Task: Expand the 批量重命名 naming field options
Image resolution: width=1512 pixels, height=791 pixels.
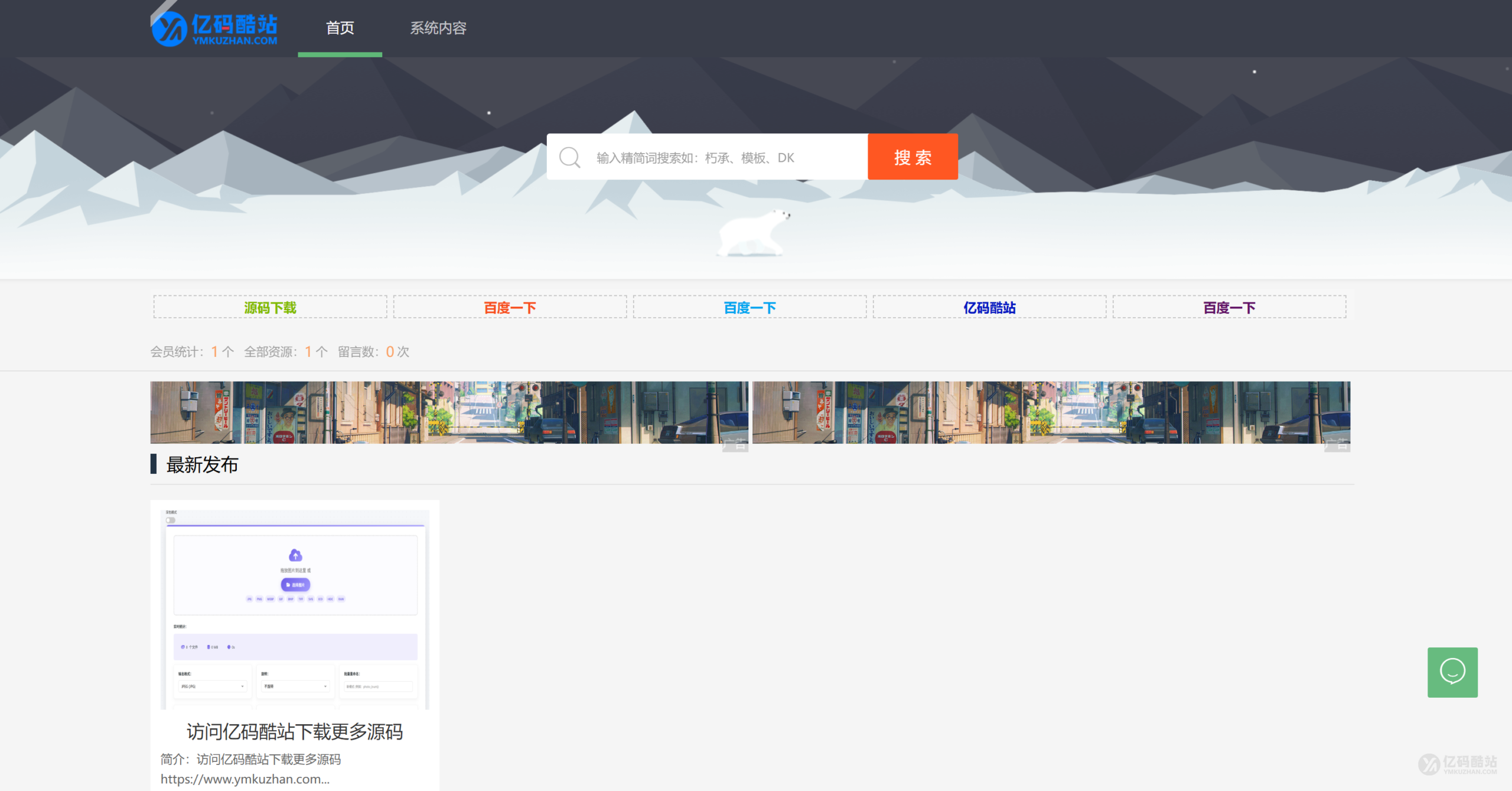Action: point(379,686)
